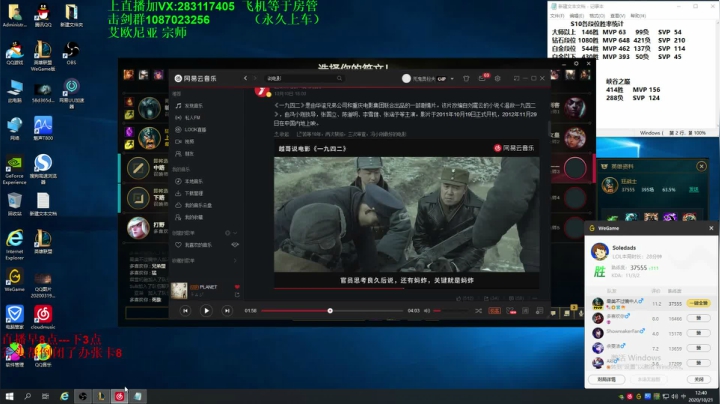Open the play queue list icon

pos(540,311)
